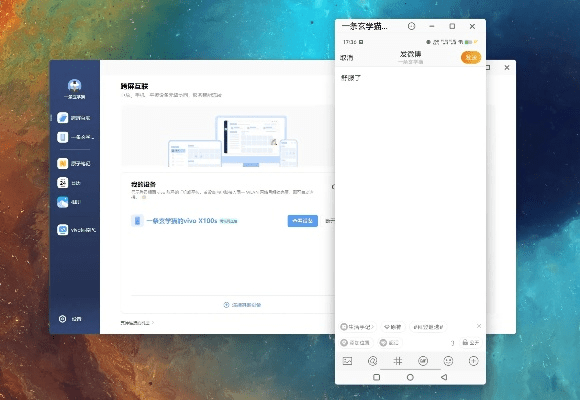
Task: Click the diamond suggestion chip
Action: click(393, 327)
